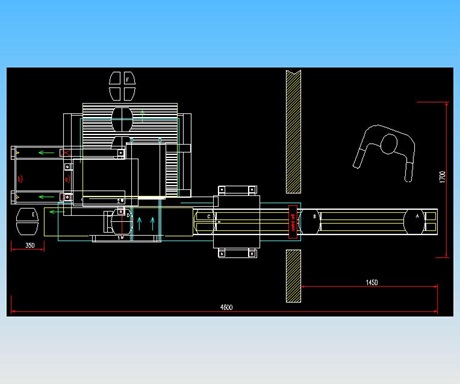Click the lower hatched wall section
460x384 pixels.
click(293, 276)
